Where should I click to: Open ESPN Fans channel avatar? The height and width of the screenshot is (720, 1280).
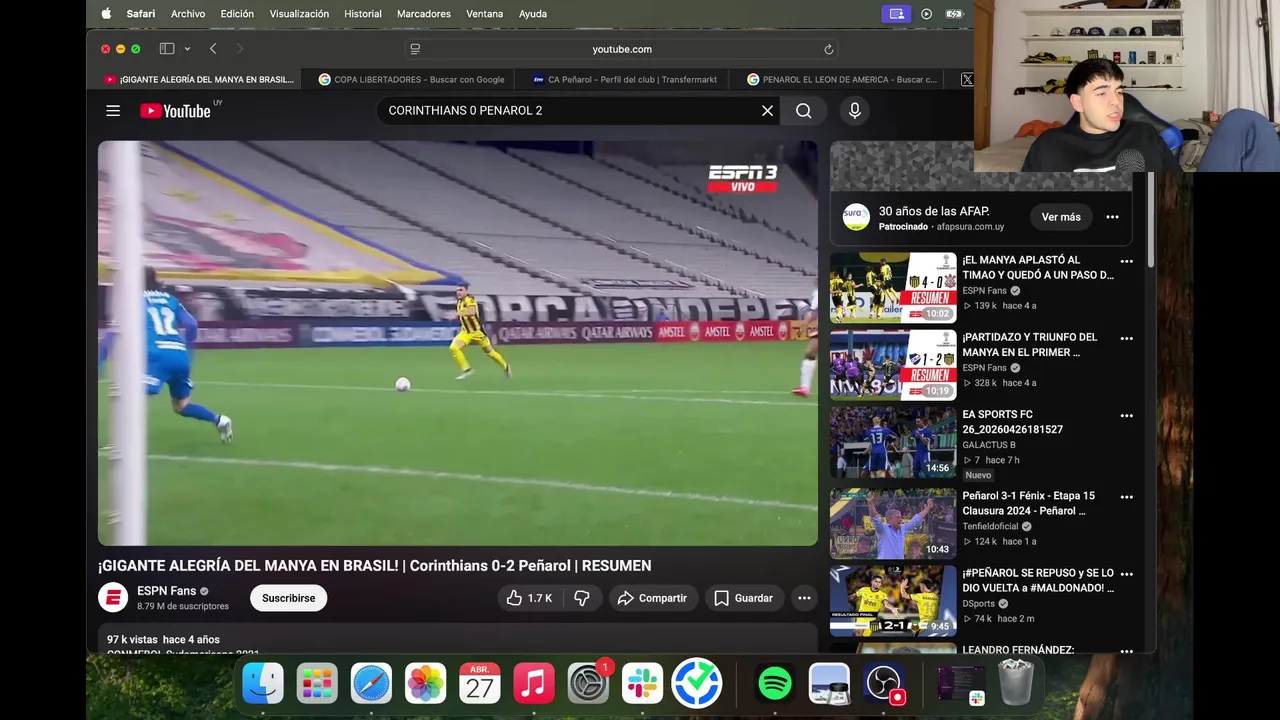(x=113, y=598)
